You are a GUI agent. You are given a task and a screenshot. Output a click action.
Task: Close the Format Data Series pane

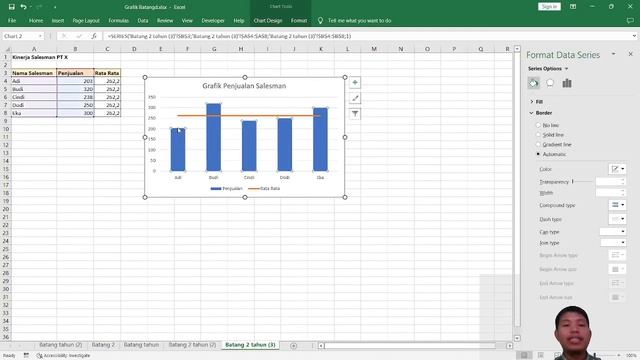pos(630,54)
